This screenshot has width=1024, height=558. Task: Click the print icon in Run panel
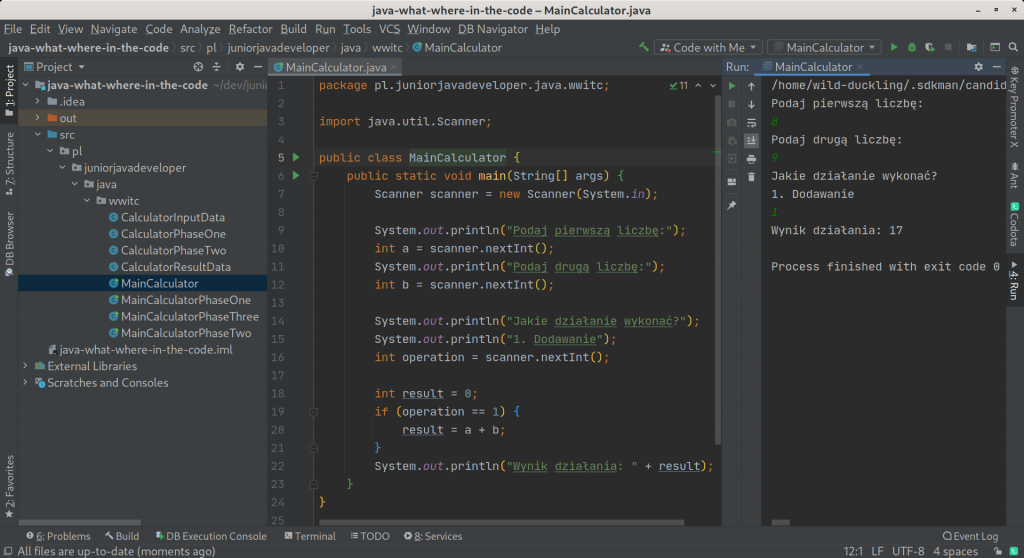point(751,159)
